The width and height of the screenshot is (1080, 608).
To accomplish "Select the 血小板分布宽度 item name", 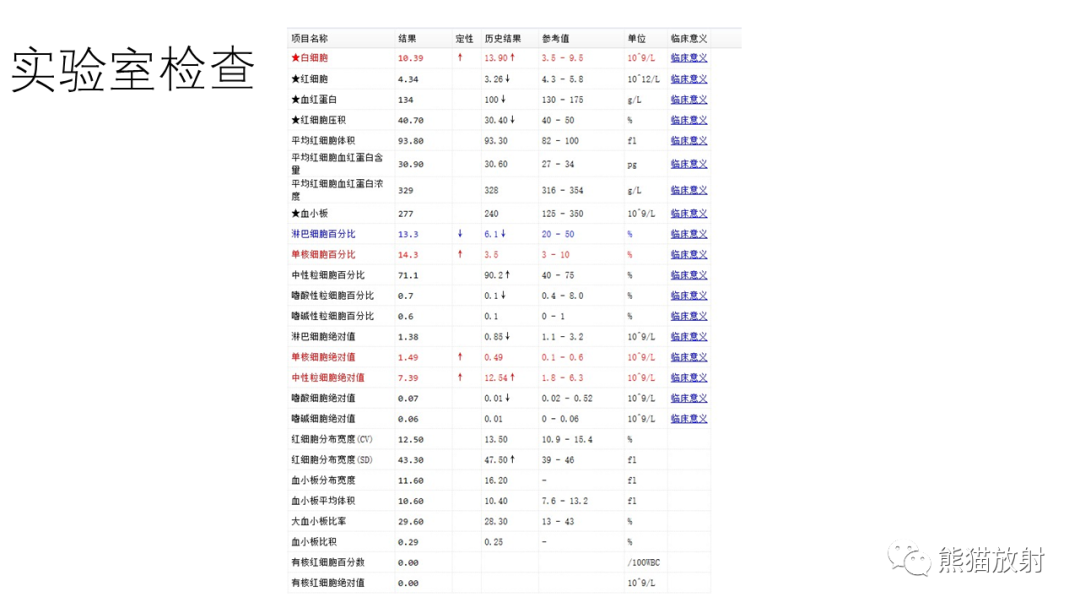I will point(323,480).
